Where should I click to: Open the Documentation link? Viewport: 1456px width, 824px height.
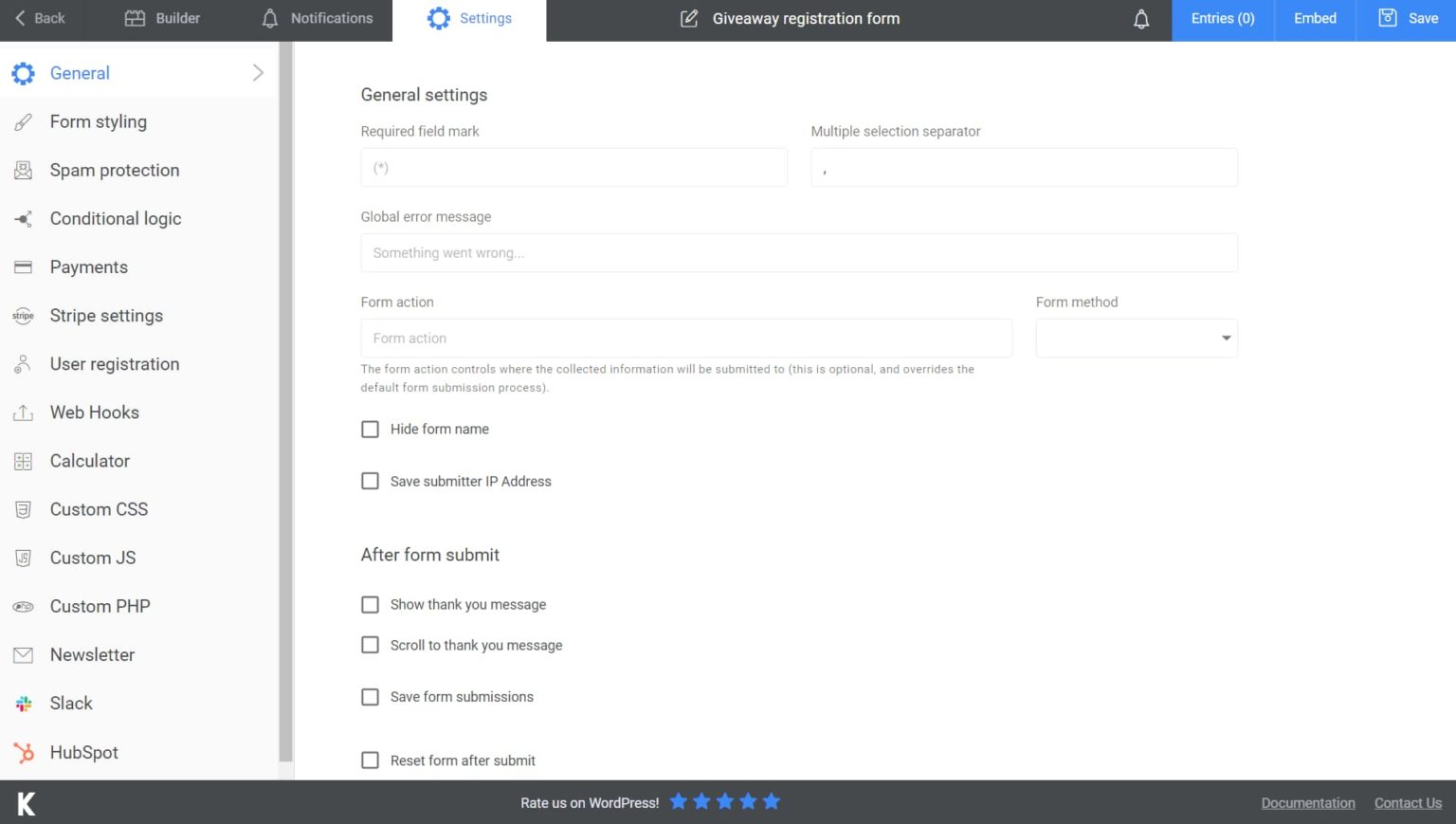[1308, 802]
